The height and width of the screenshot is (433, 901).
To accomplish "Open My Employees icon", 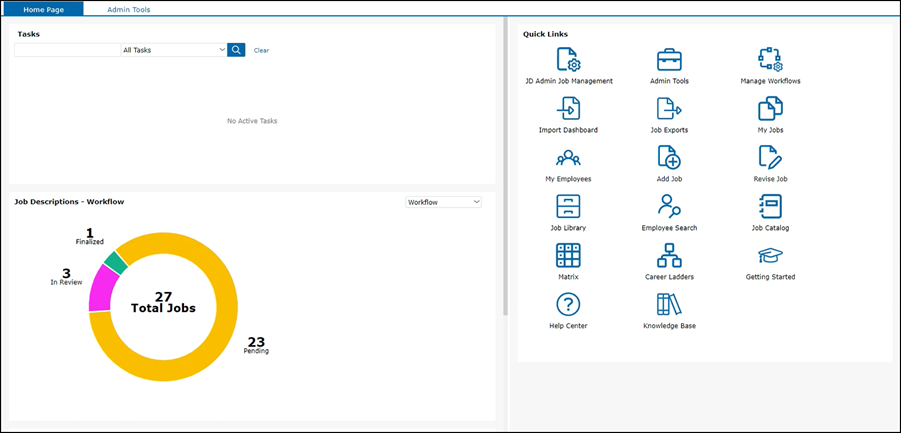I will tap(568, 157).
